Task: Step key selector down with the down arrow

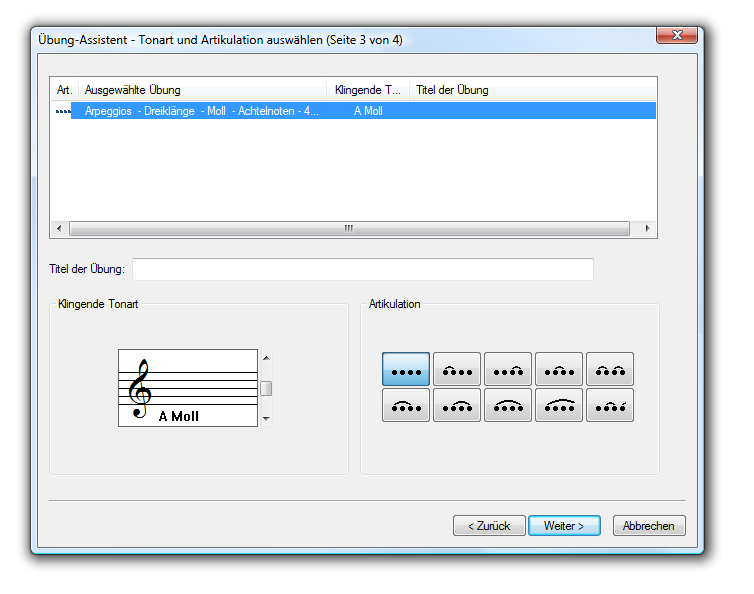Action: [266, 418]
